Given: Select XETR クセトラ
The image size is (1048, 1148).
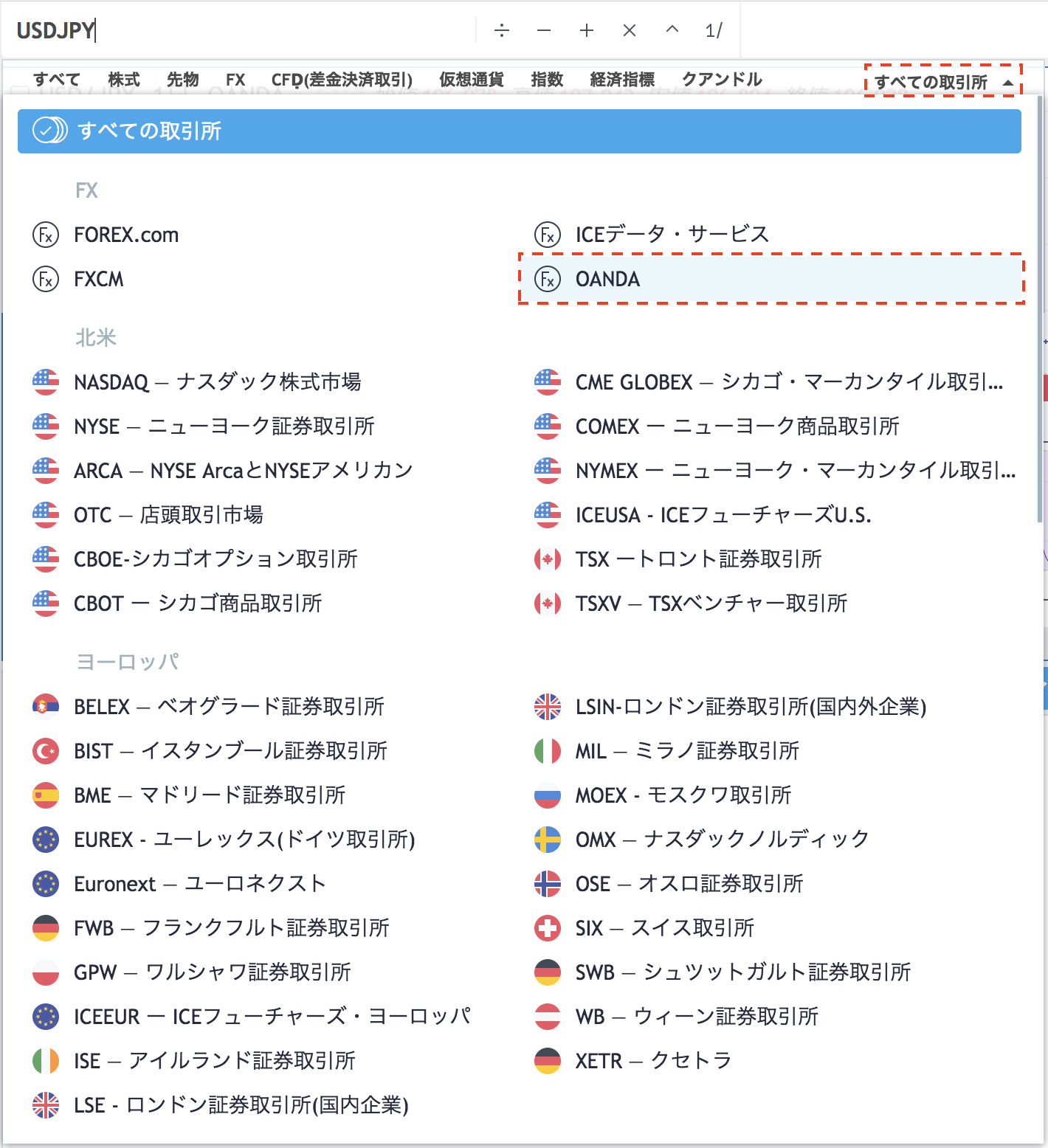Looking at the screenshot, I should pos(771,1061).
